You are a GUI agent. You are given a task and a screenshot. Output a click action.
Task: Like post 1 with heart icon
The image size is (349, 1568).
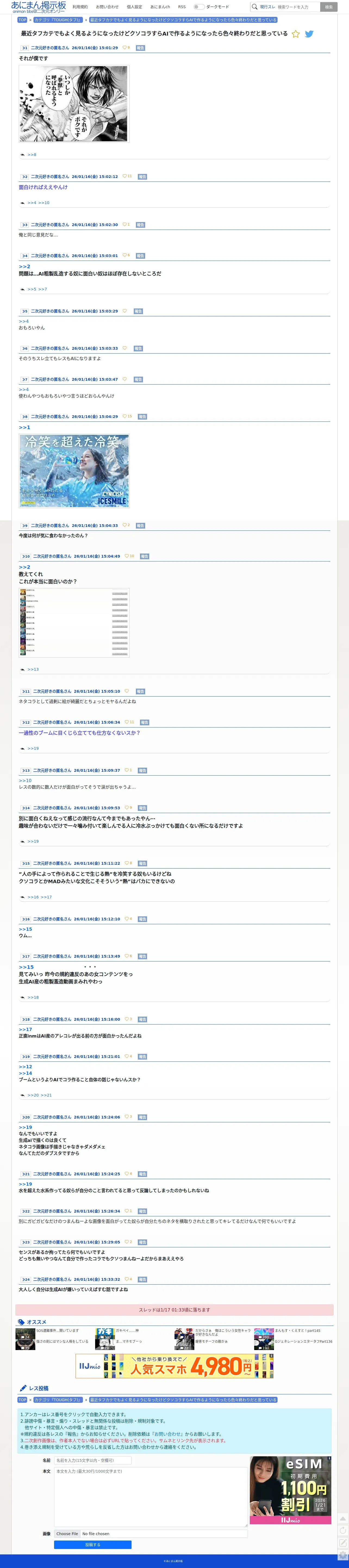coord(124,48)
